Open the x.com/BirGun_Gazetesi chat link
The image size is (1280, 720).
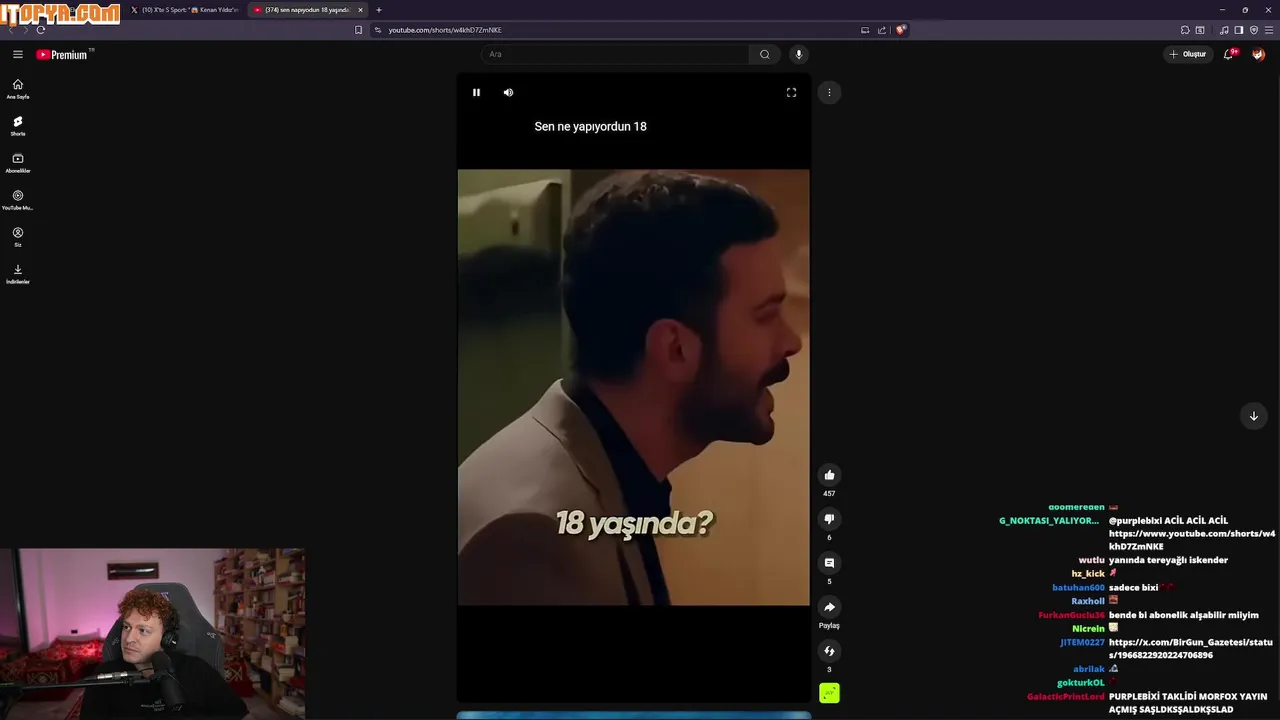click(x=1190, y=649)
